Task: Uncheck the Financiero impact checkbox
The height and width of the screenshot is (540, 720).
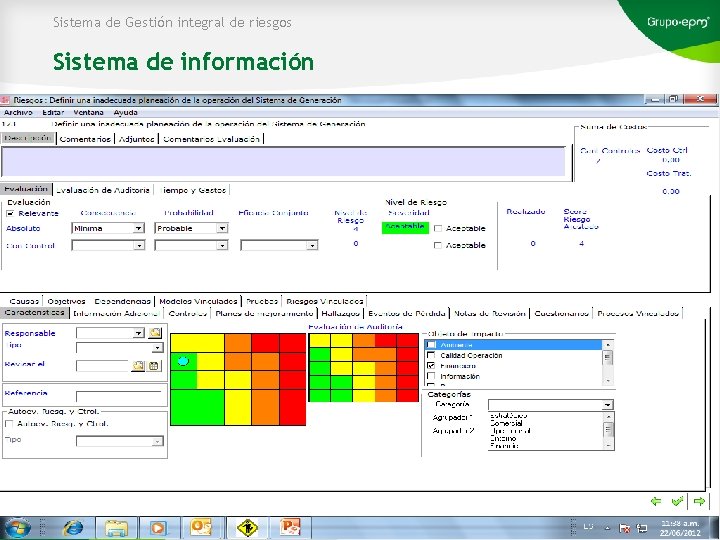Action: 431,366
